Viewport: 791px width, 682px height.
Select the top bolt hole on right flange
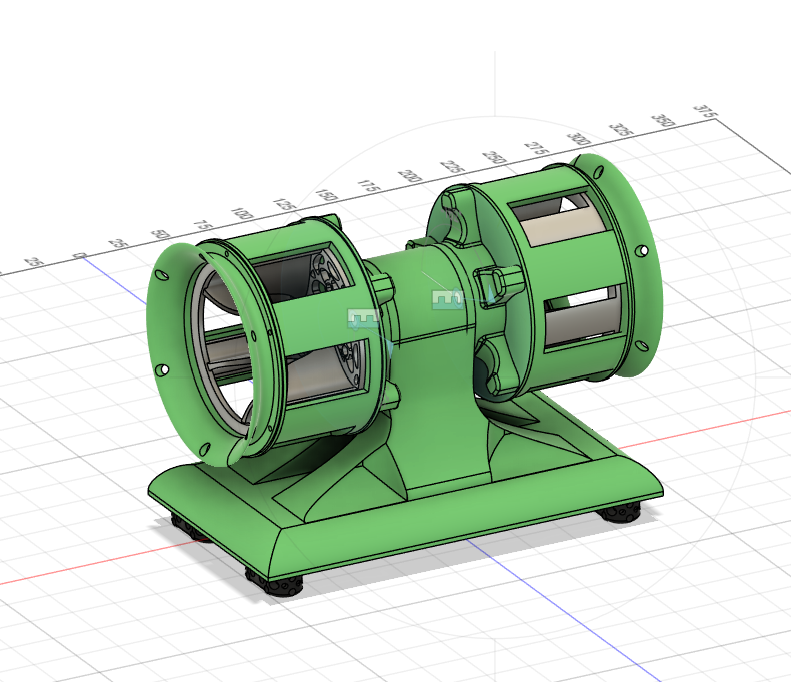point(600,172)
